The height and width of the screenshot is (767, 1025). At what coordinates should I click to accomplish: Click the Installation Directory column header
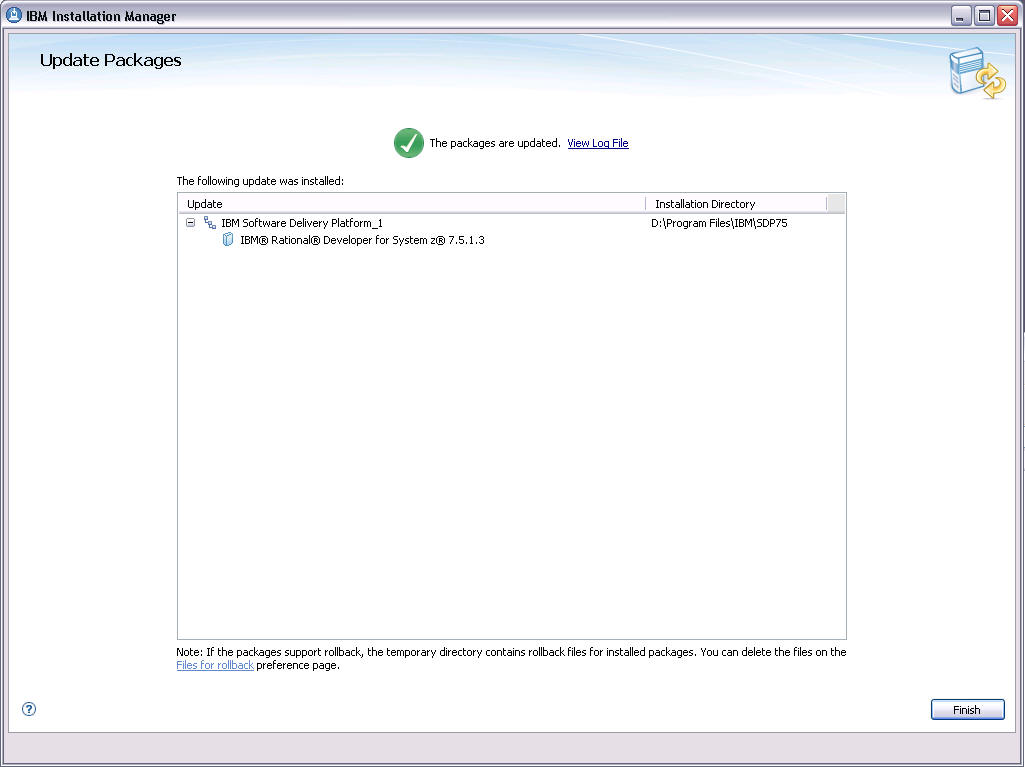pos(736,204)
